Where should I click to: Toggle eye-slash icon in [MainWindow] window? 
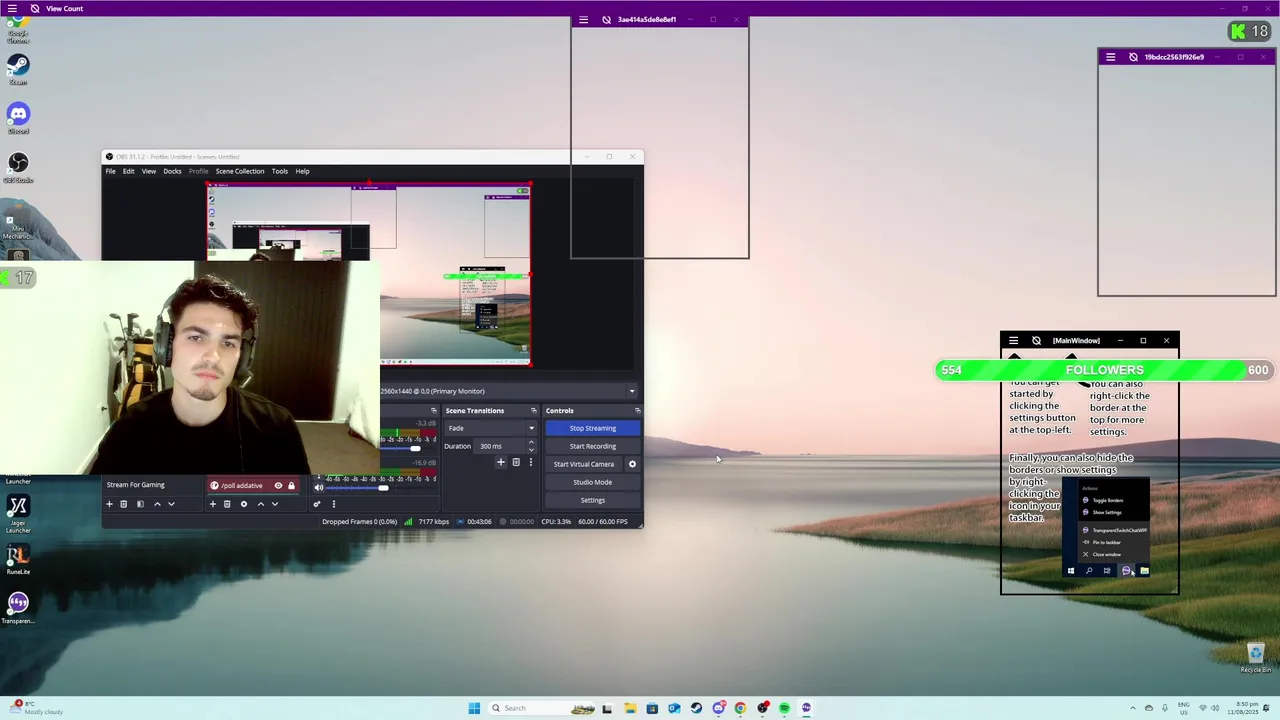(x=1036, y=341)
